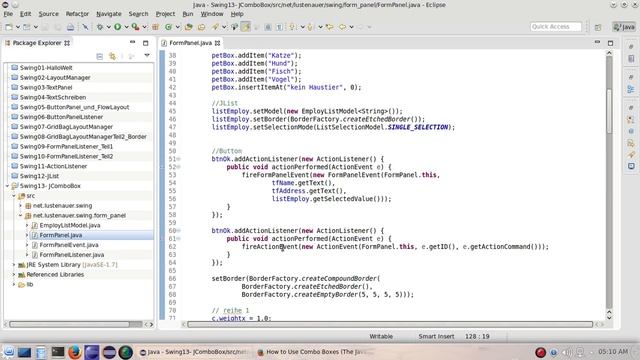
Task: Select the FormPanel.java editor tab
Action: pos(190,43)
